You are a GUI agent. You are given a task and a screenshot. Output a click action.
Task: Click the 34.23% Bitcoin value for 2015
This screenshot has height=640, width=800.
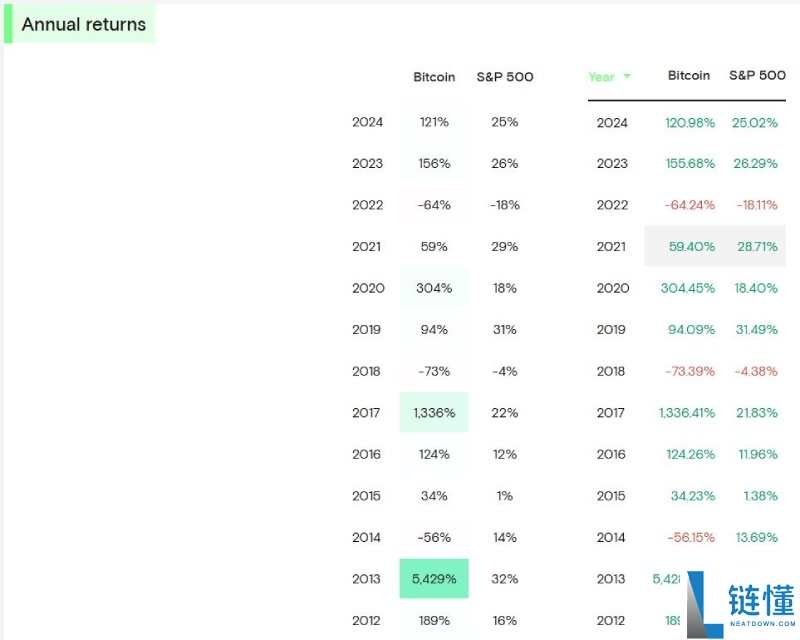(x=690, y=496)
